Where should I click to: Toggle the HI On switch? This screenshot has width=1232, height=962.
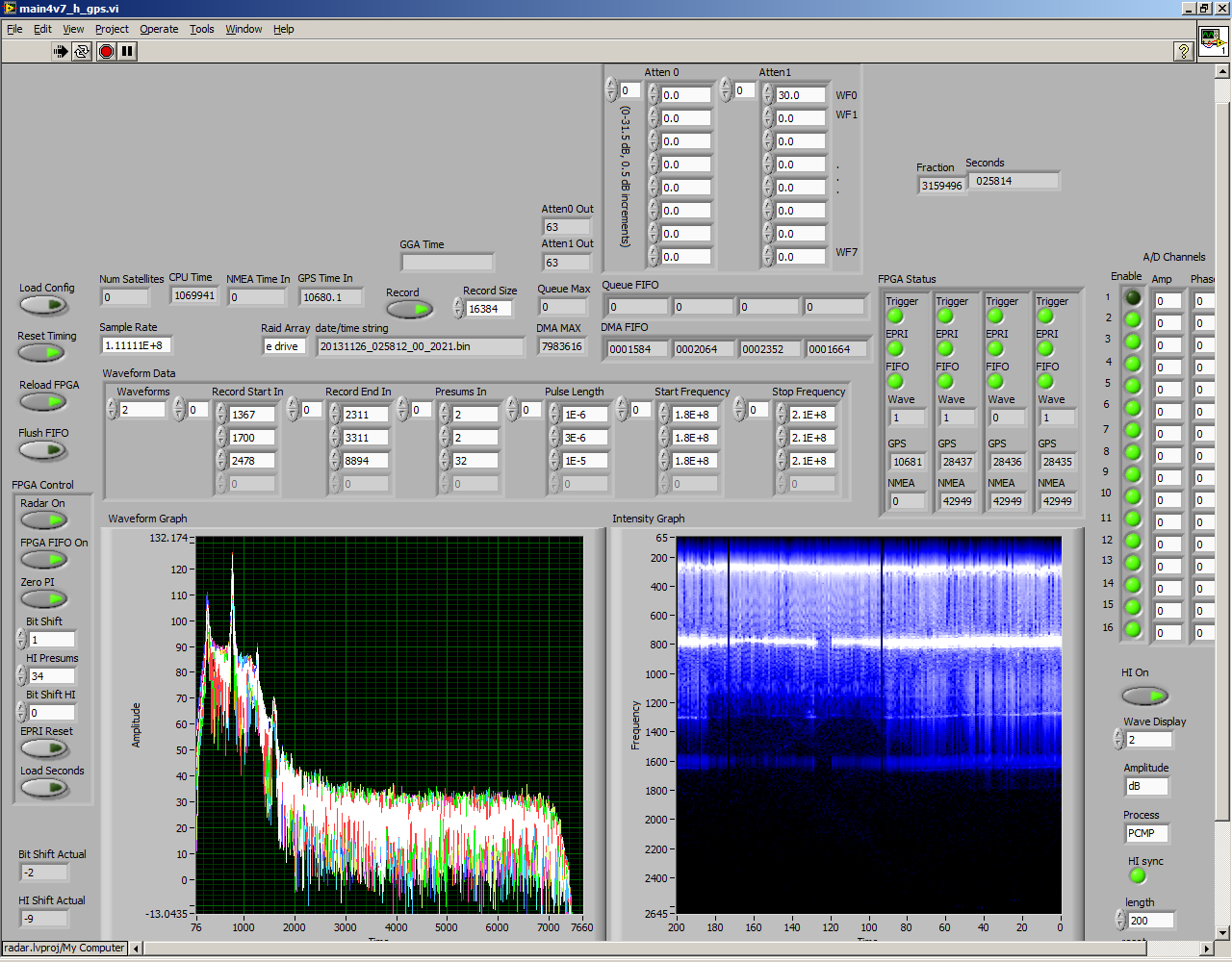(x=1144, y=695)
